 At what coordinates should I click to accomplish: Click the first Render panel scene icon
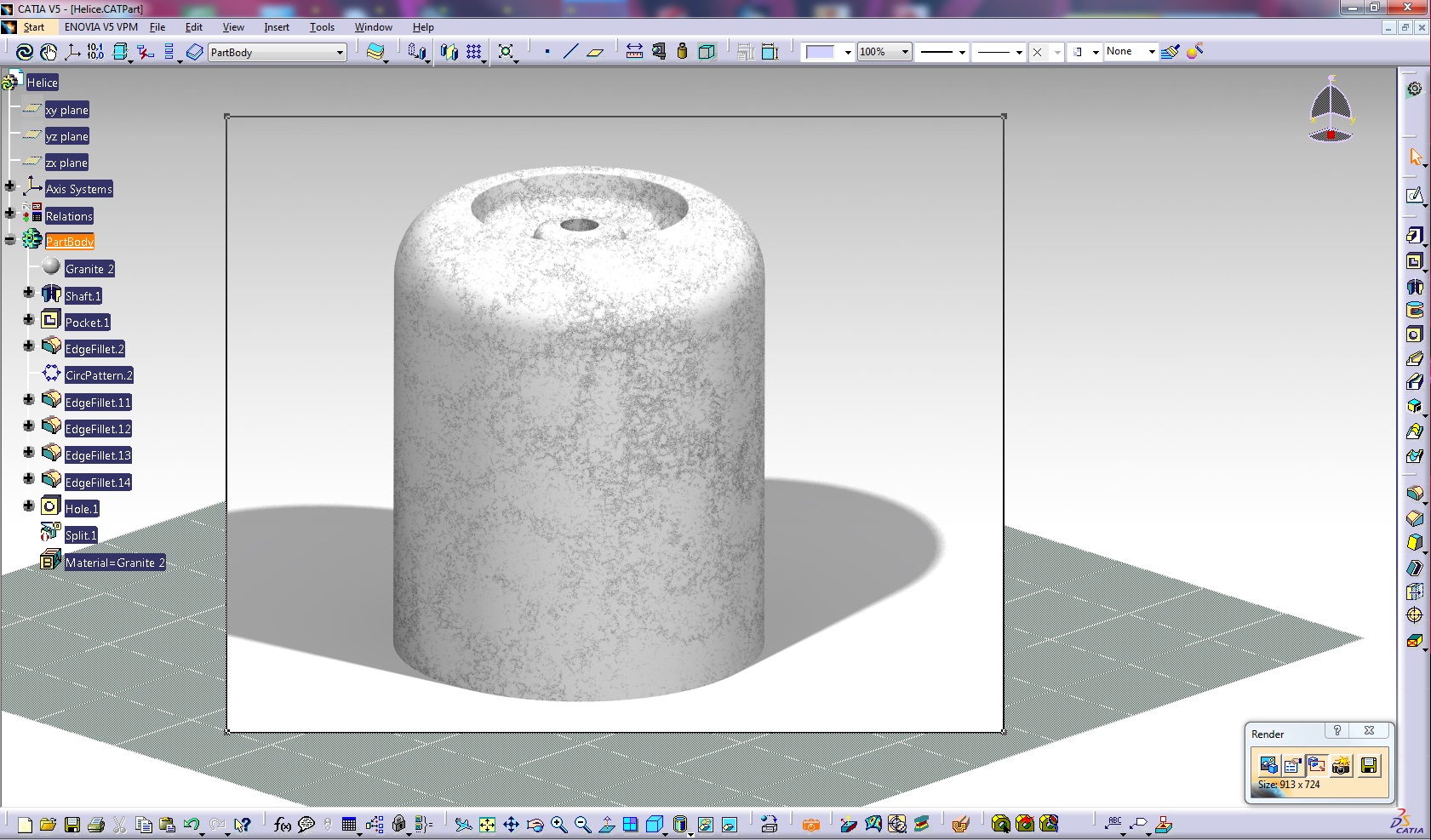[x=1268, y=765]
